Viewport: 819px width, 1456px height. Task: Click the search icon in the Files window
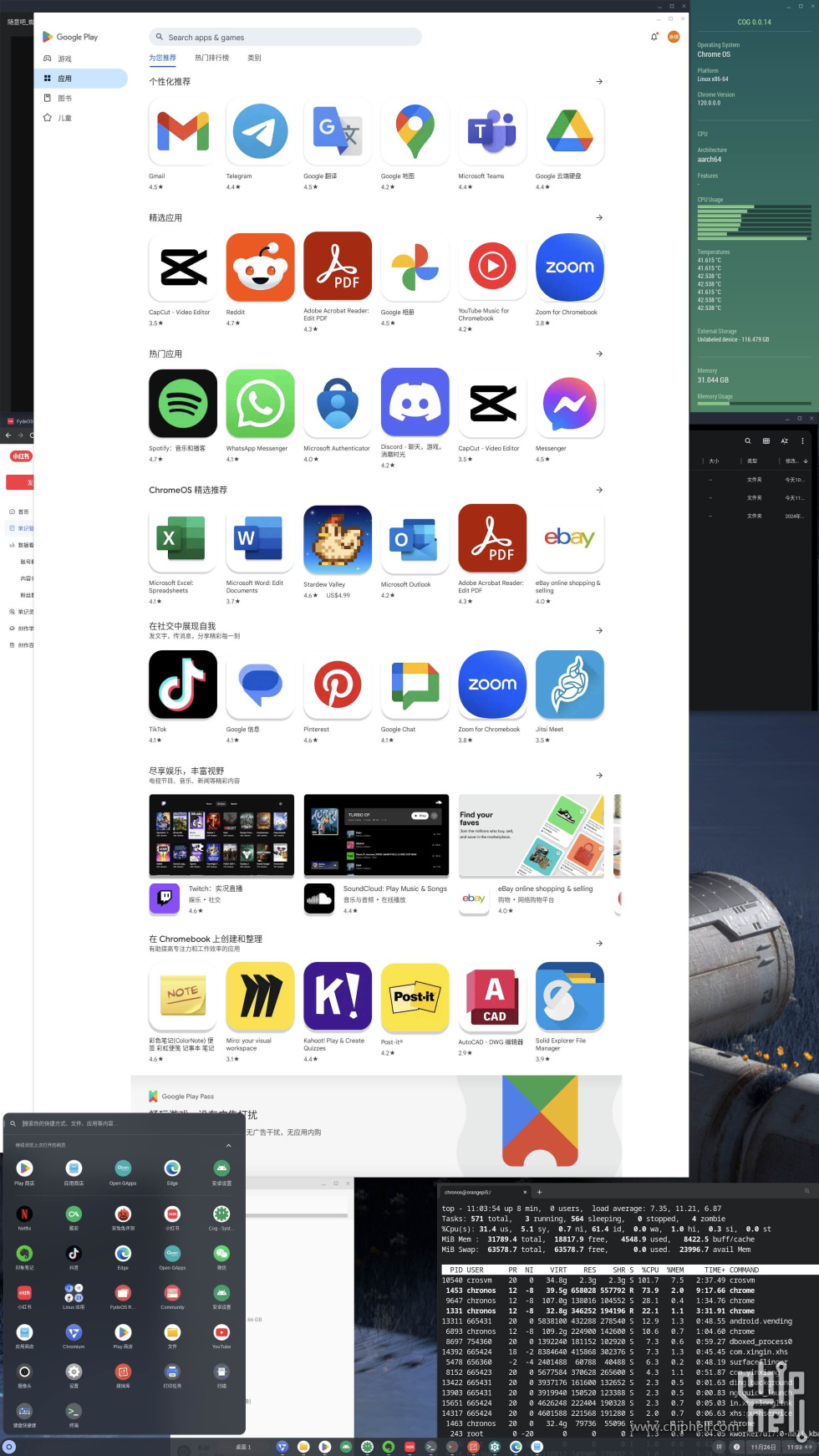tap(748, 440)
